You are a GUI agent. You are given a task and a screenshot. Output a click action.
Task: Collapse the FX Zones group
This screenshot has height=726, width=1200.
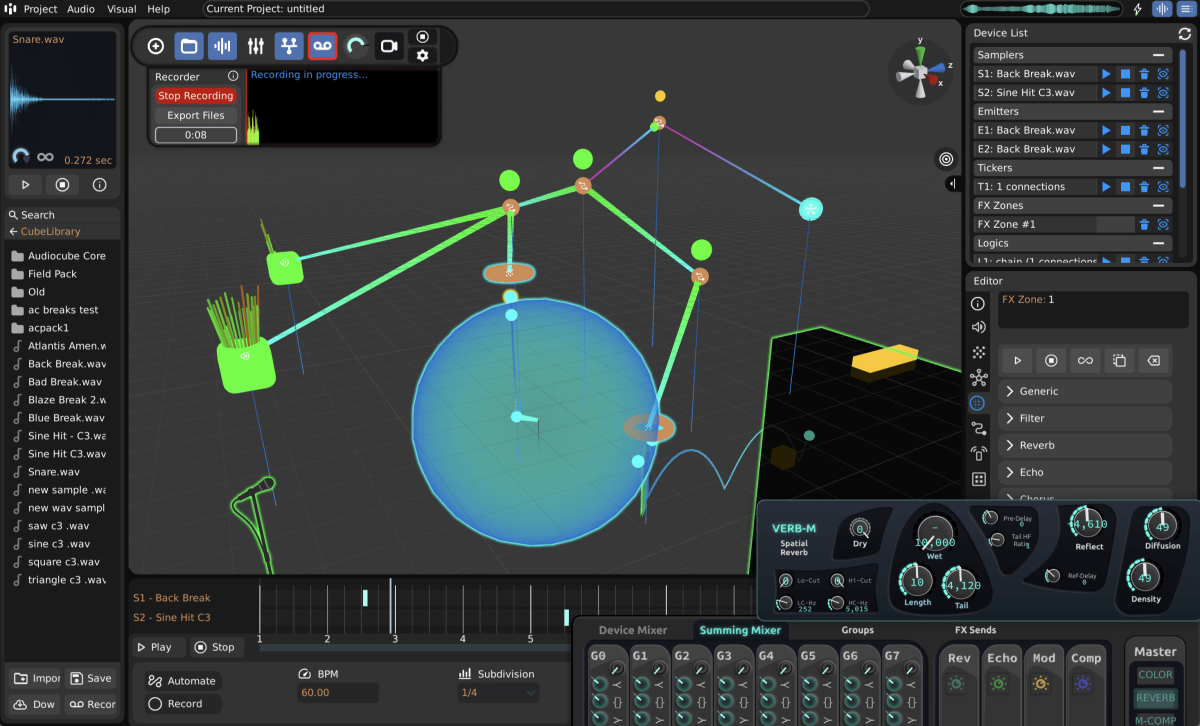tap(1157, 206)
